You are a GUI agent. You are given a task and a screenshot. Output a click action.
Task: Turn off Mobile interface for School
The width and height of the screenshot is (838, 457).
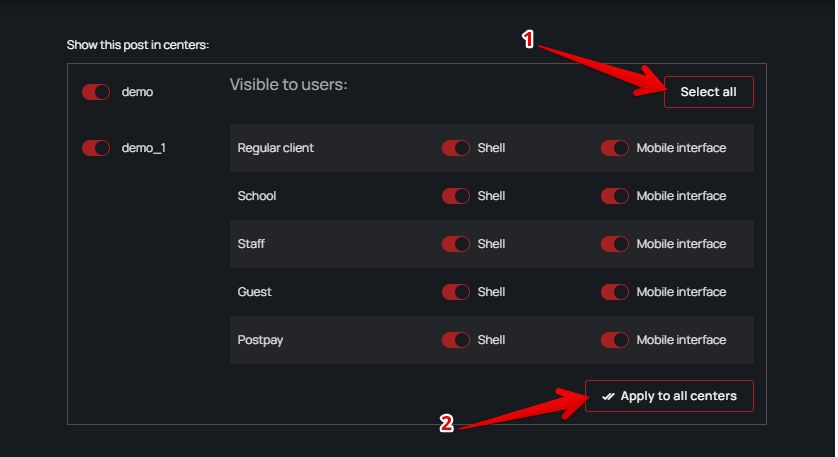tap(615, 196)
